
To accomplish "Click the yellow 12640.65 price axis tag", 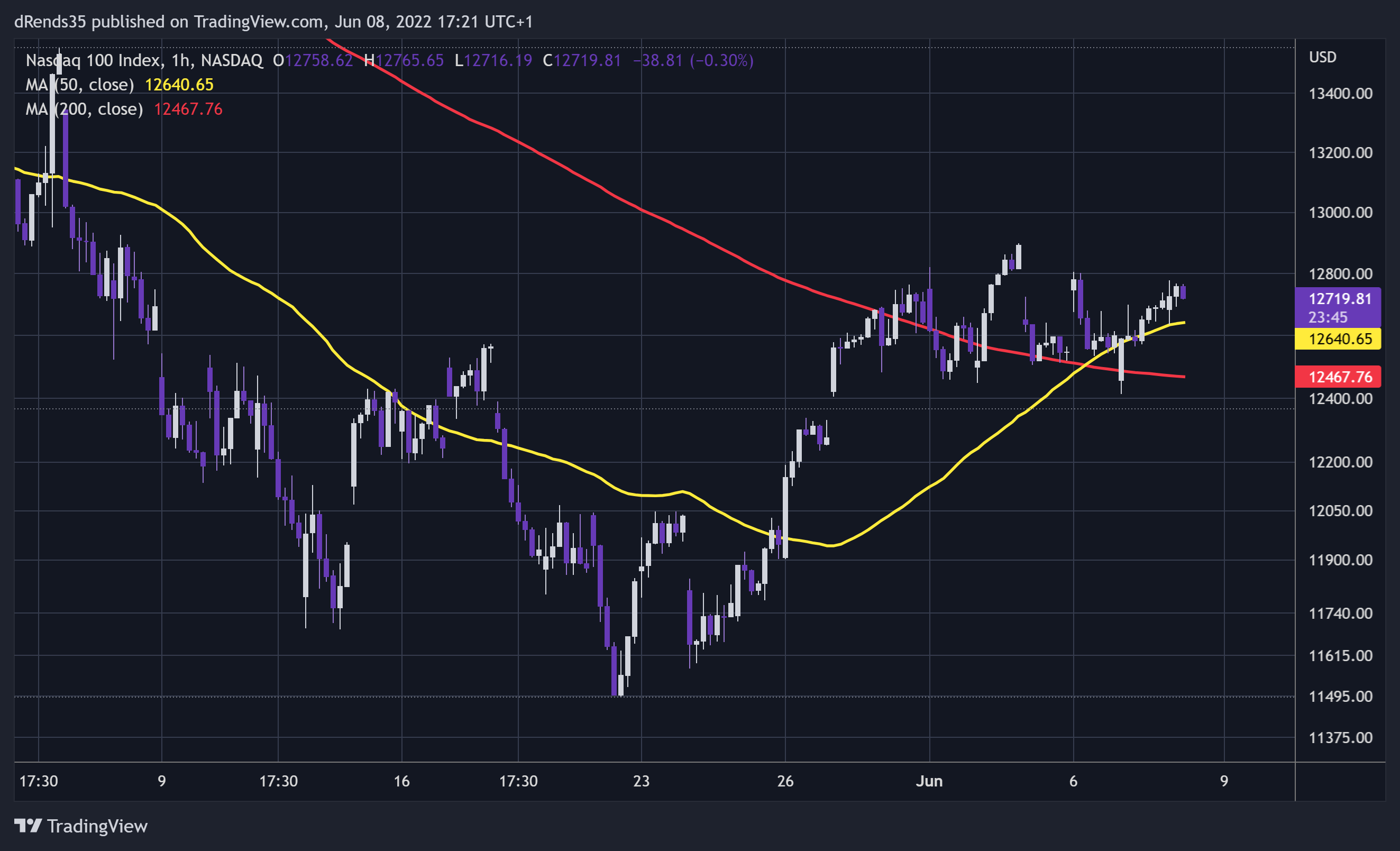I will click(1338, 339).
